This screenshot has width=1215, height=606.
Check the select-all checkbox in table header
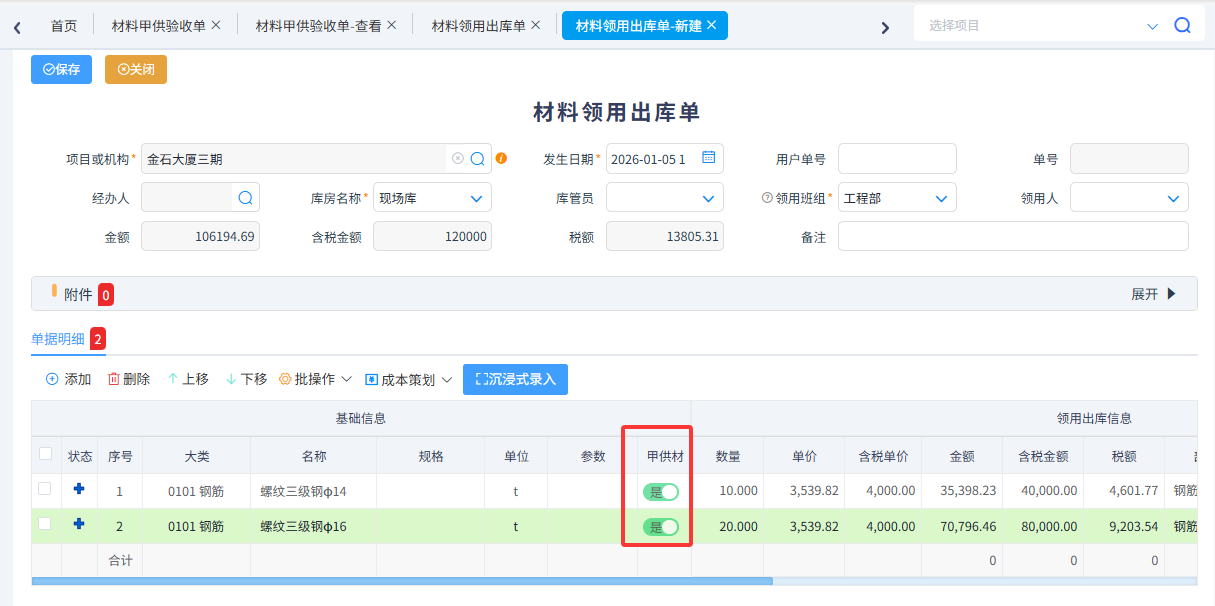45,454
